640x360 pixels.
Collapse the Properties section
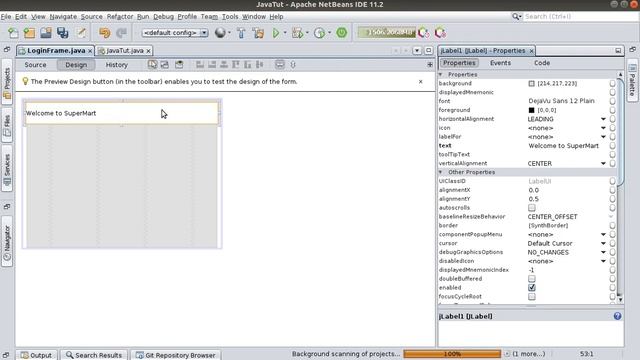click(x=441, y=74)
